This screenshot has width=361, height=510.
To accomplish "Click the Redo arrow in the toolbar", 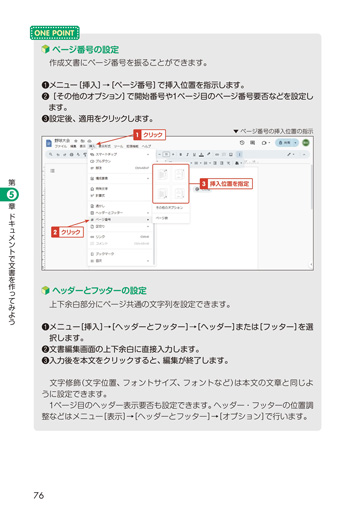I will 64,155.
